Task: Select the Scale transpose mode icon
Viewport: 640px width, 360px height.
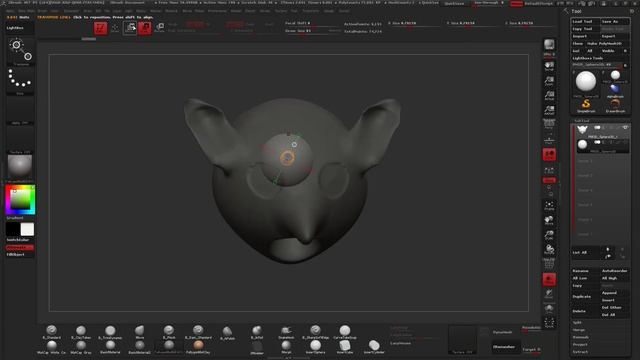Action: [x=144, y=28]
